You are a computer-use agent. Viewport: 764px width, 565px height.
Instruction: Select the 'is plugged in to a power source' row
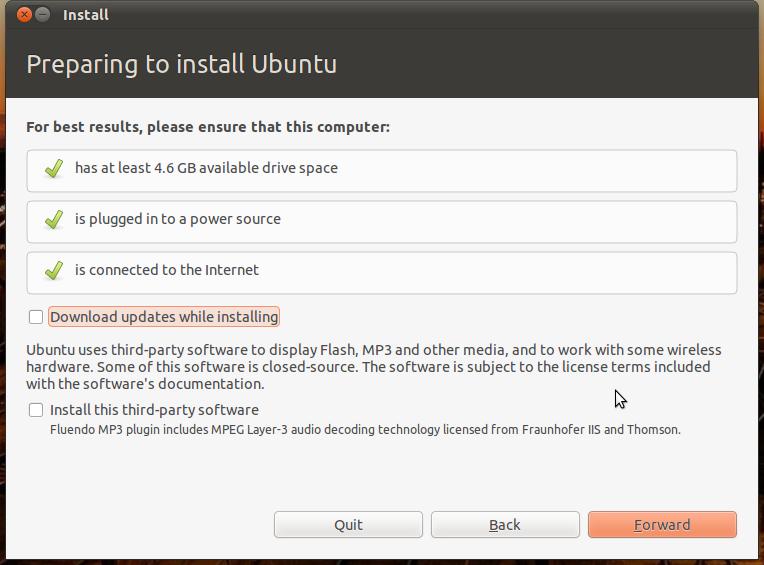tap(382, 222)
